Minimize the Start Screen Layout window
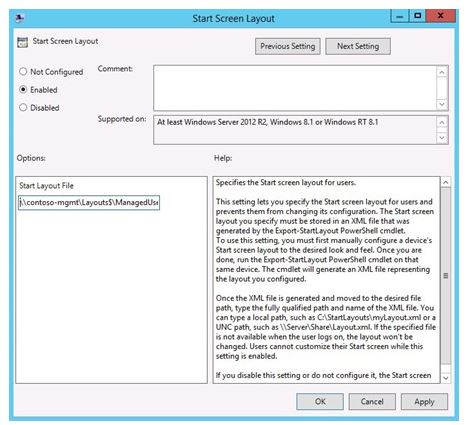This screenshot has height=425, width=466. [x=399, y=16]
